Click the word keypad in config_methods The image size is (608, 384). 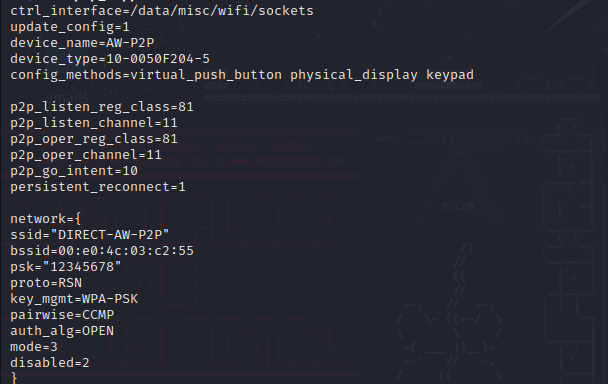click(450, 75)
